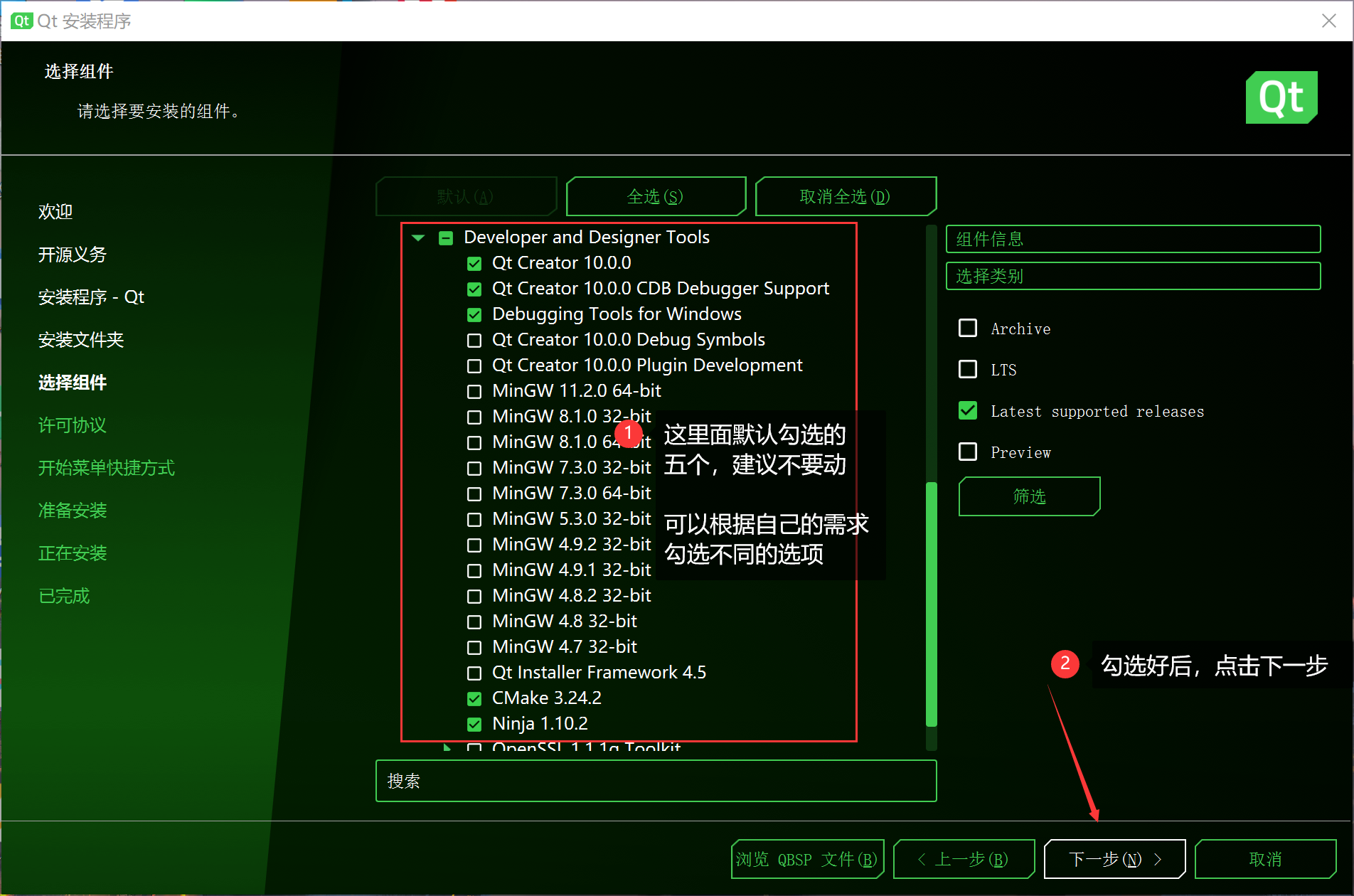
Task: Check MinGW 8.1.0 64-bit checkbox
Action: (474, 442)
